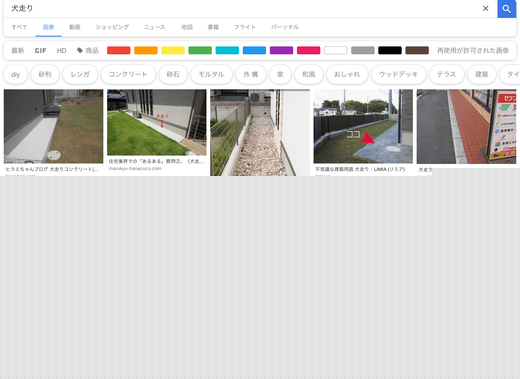520x379 pixels.
Task: Click the blue search magnifier button
Action: click(507, 9)
